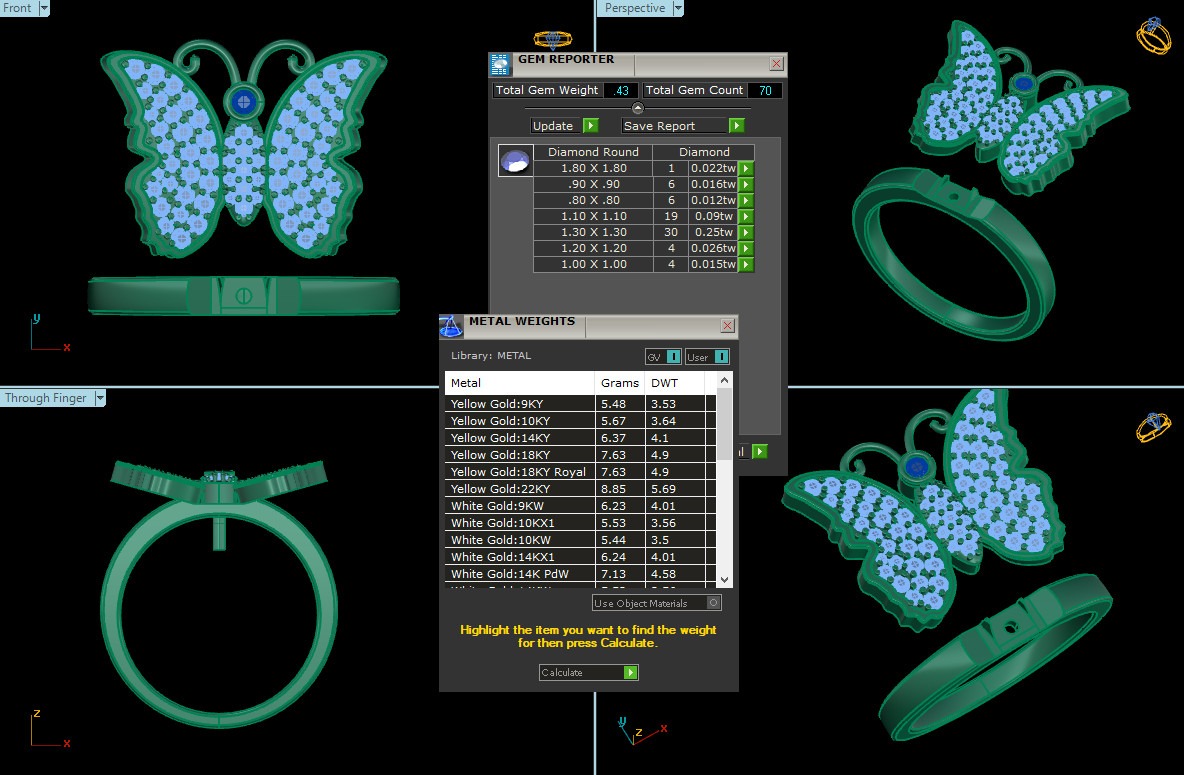Screen dimensions: 1184x775
Task: Select the Diamond Round gem thumbnail
Action: point(515,161)
